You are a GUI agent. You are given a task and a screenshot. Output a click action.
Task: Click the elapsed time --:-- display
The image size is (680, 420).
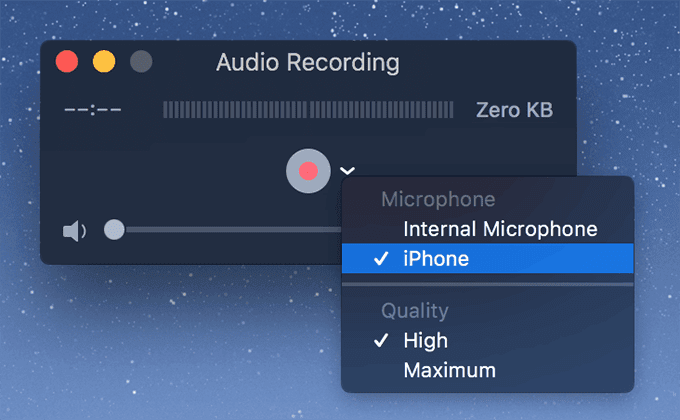93,110
